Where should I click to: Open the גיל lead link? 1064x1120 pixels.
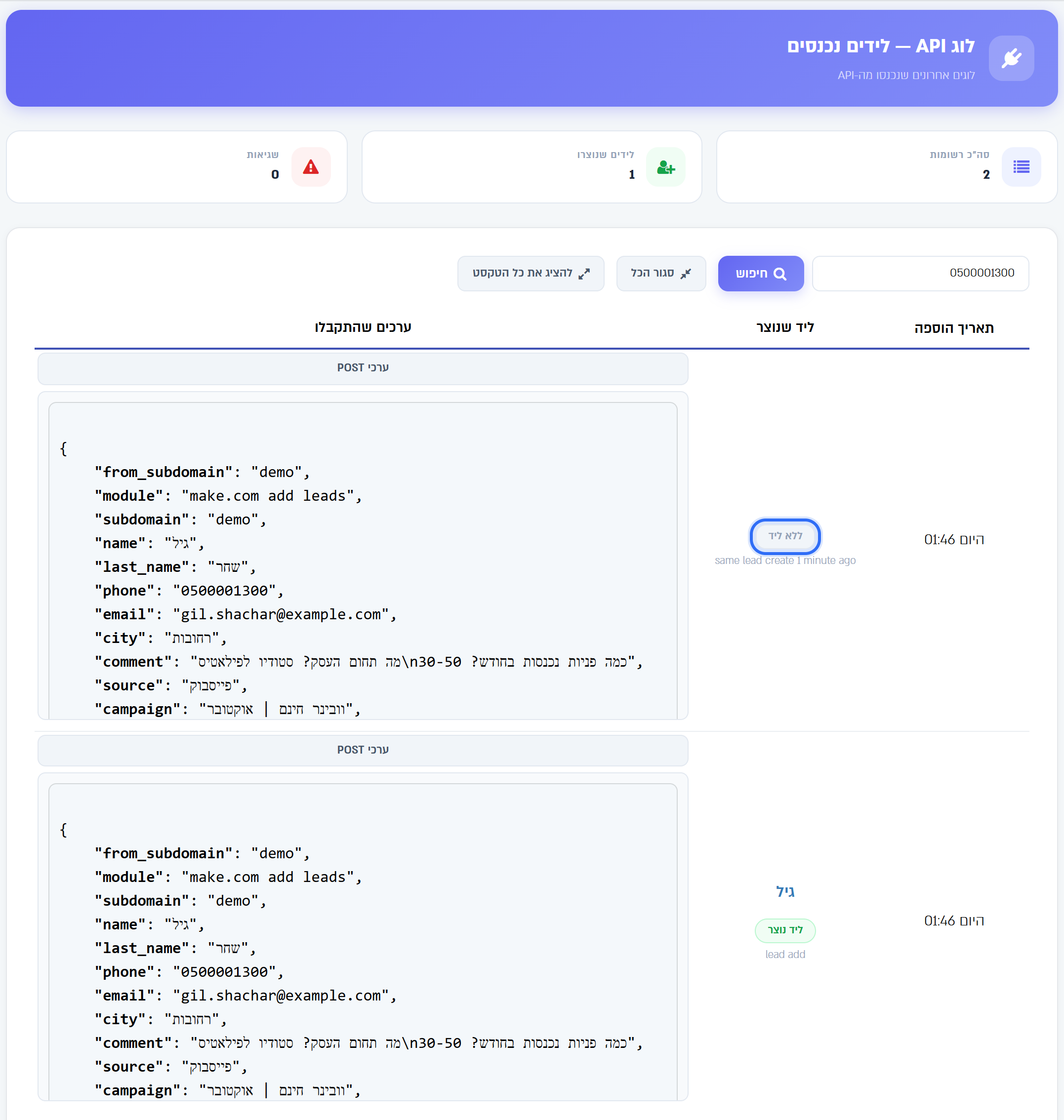(785, 891)
